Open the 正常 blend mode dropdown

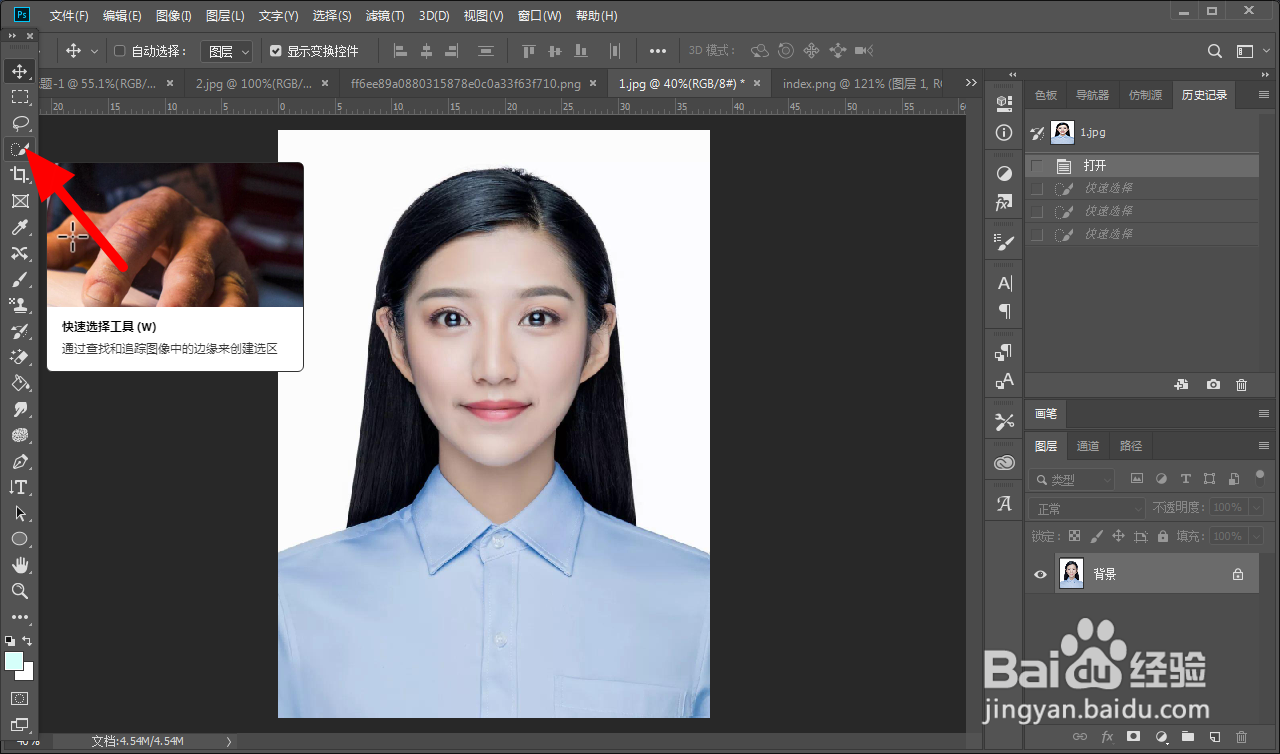pos(1085,508)
